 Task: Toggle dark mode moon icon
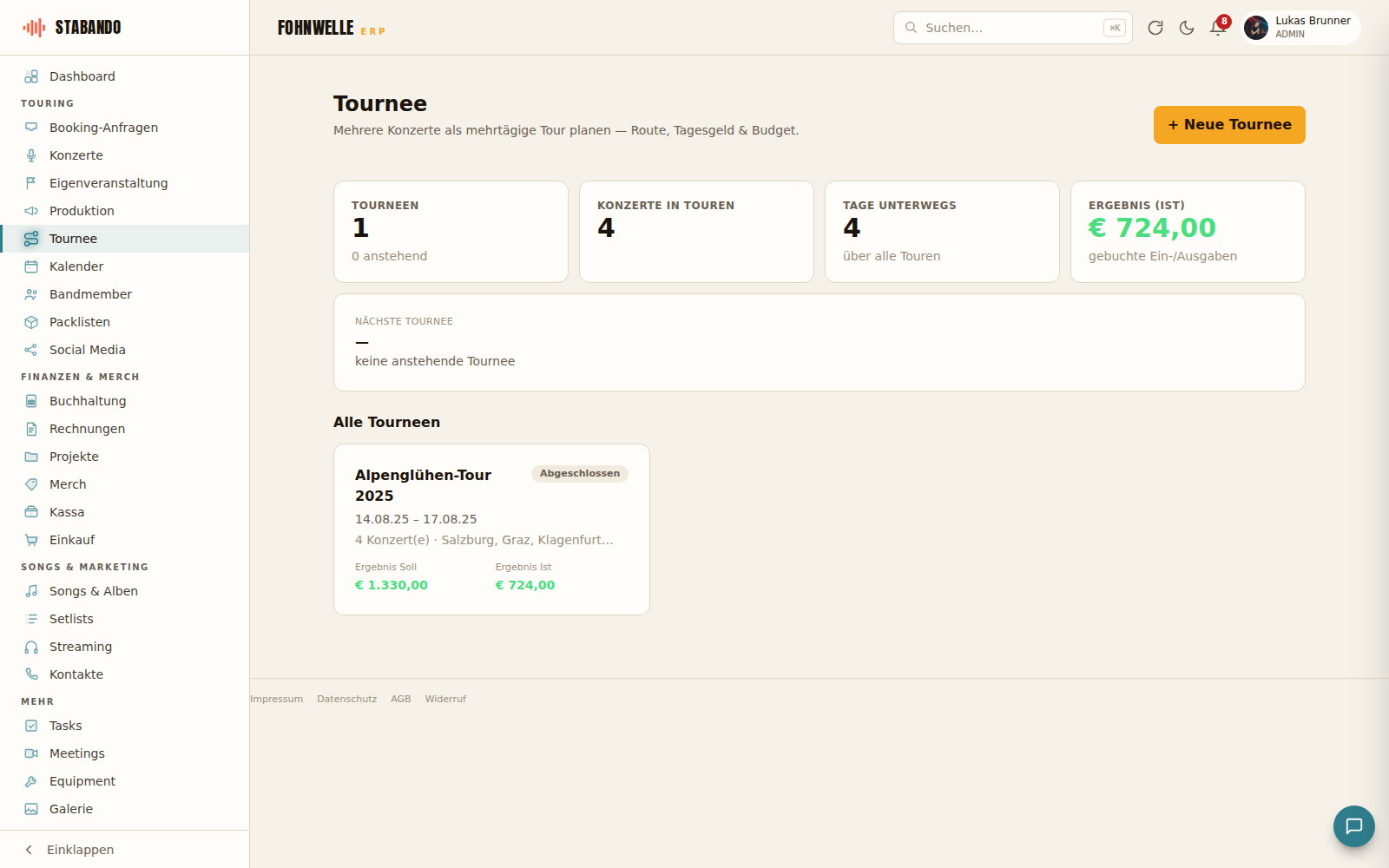1187,28
